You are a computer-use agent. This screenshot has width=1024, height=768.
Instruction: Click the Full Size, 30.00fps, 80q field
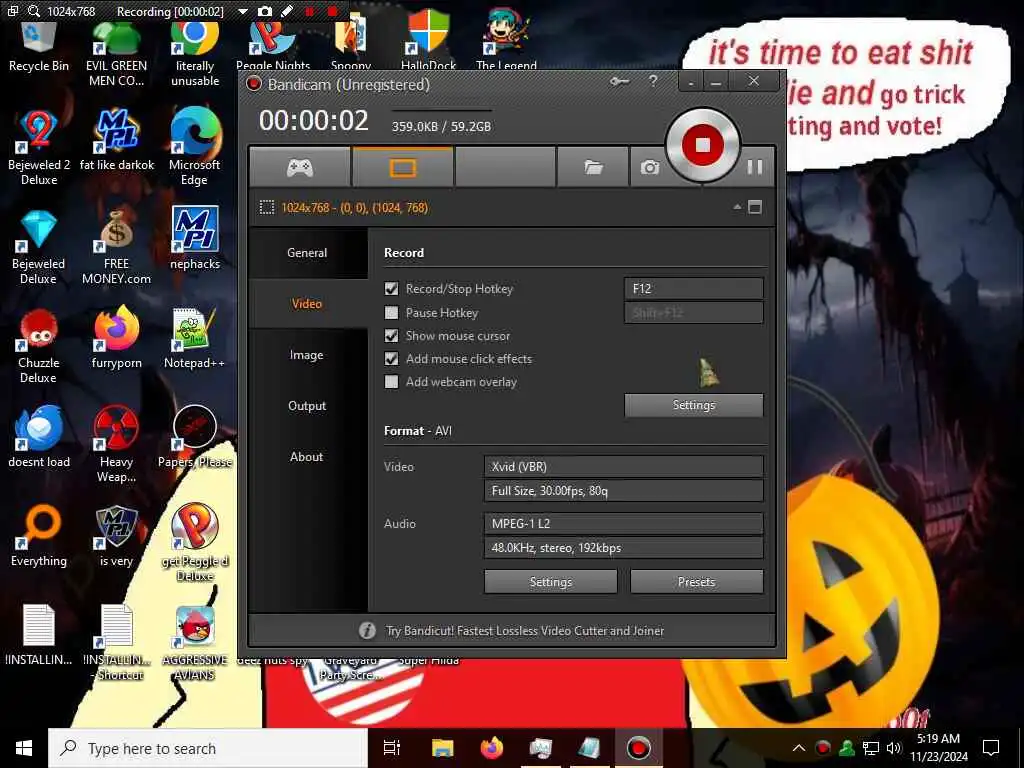coord(624,490)
